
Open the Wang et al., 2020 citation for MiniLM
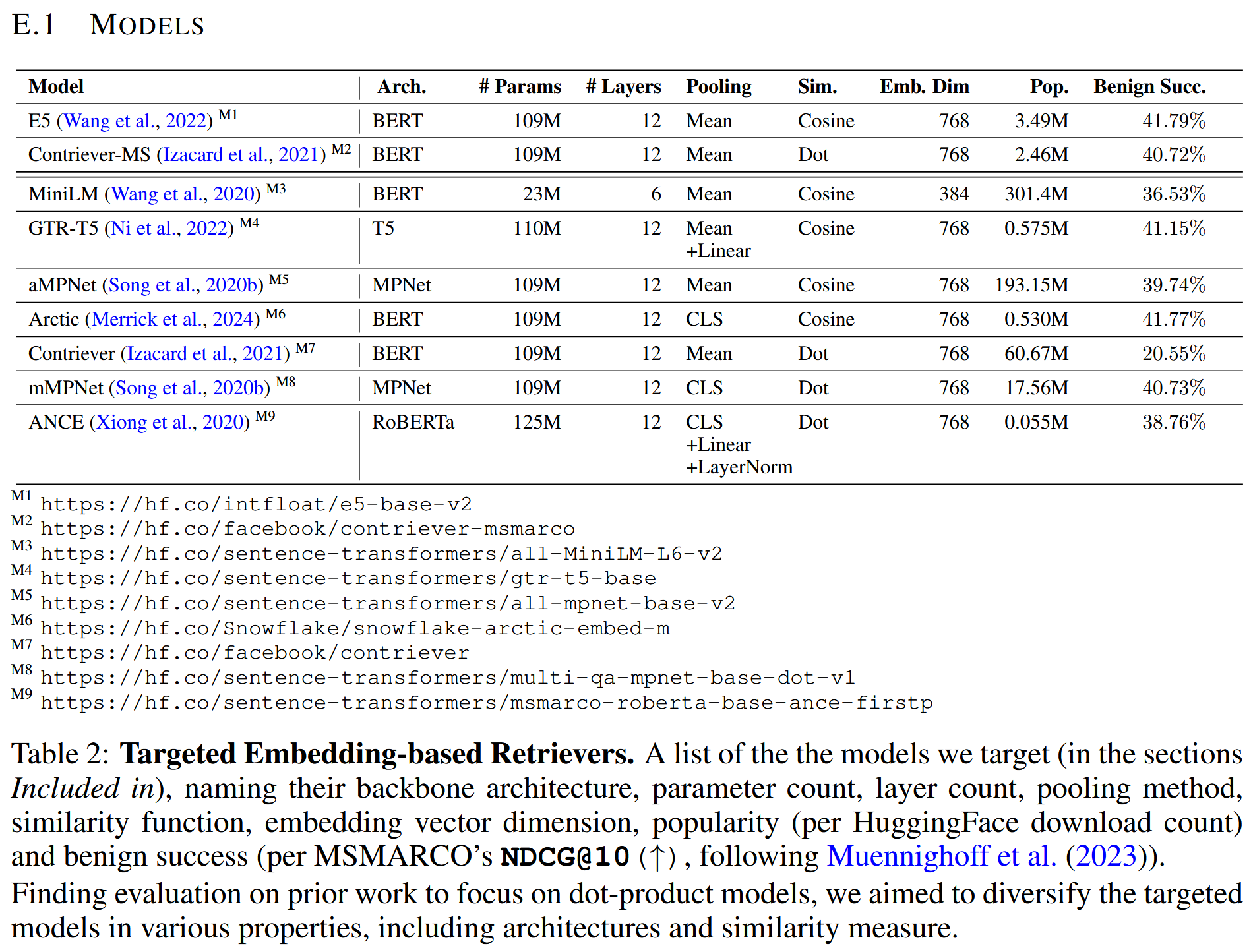(183, 194)
